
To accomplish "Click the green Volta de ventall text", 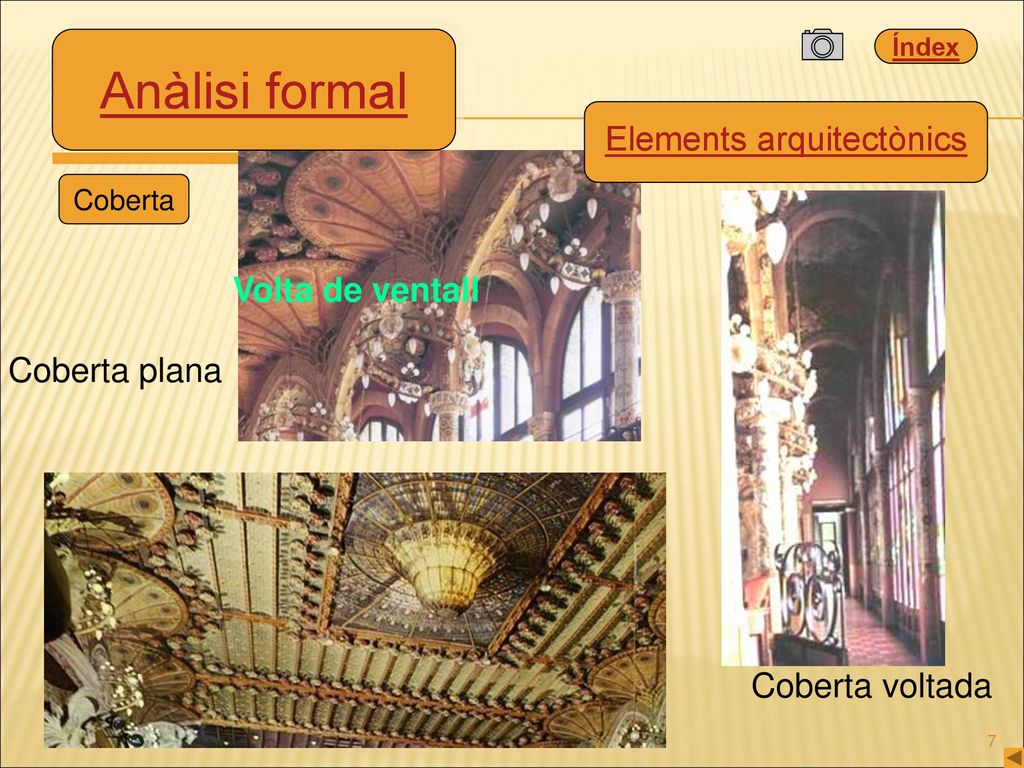I will pos(356,289).
